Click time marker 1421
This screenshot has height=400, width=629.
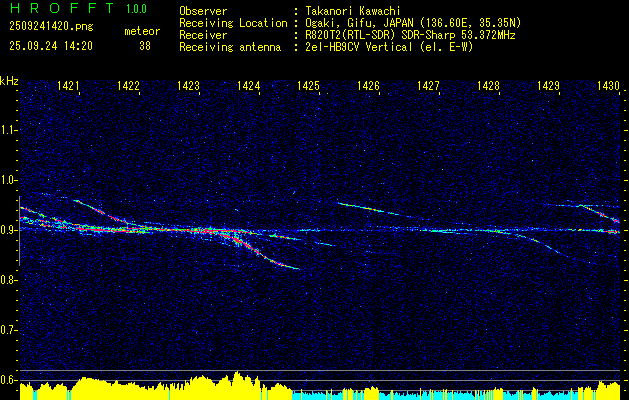pos(68,85)
